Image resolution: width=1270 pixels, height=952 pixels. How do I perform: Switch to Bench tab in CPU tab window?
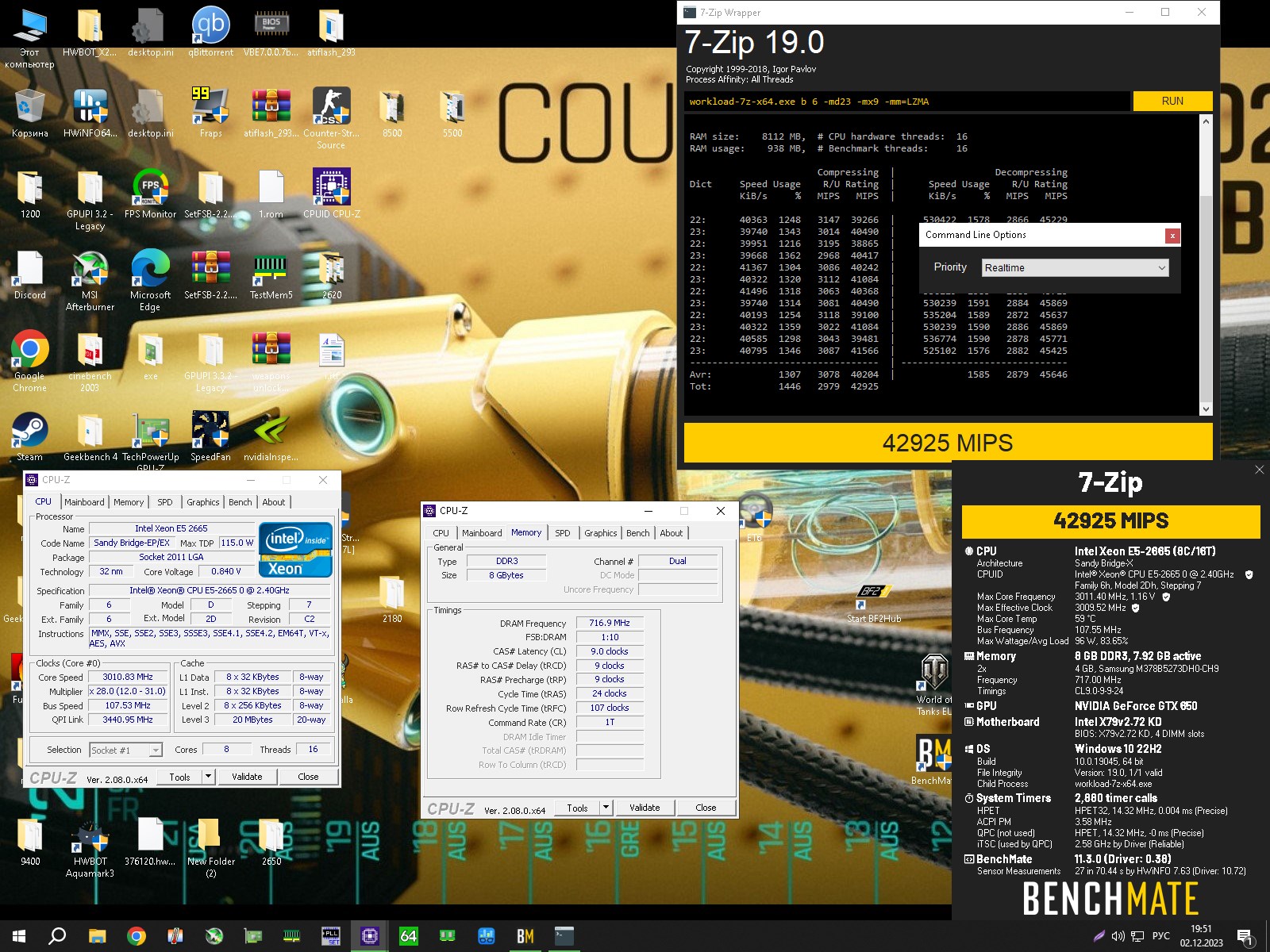[241, 502]
